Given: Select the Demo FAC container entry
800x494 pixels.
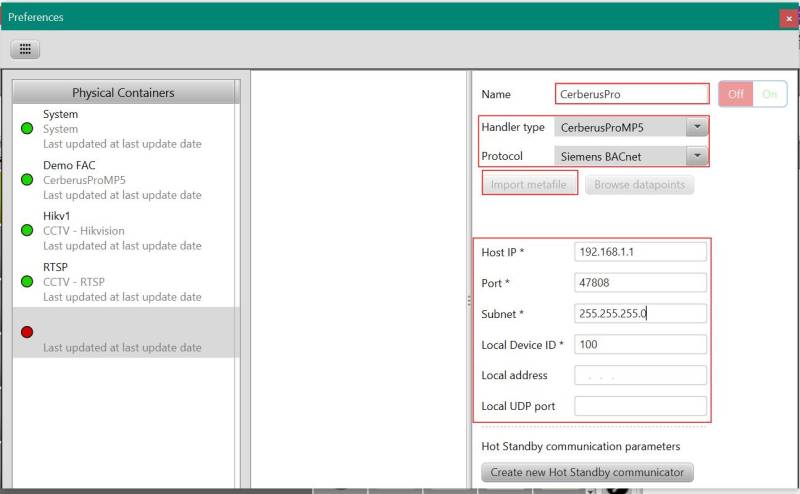Looking at the screenshot, I should (x=125, y=180).
